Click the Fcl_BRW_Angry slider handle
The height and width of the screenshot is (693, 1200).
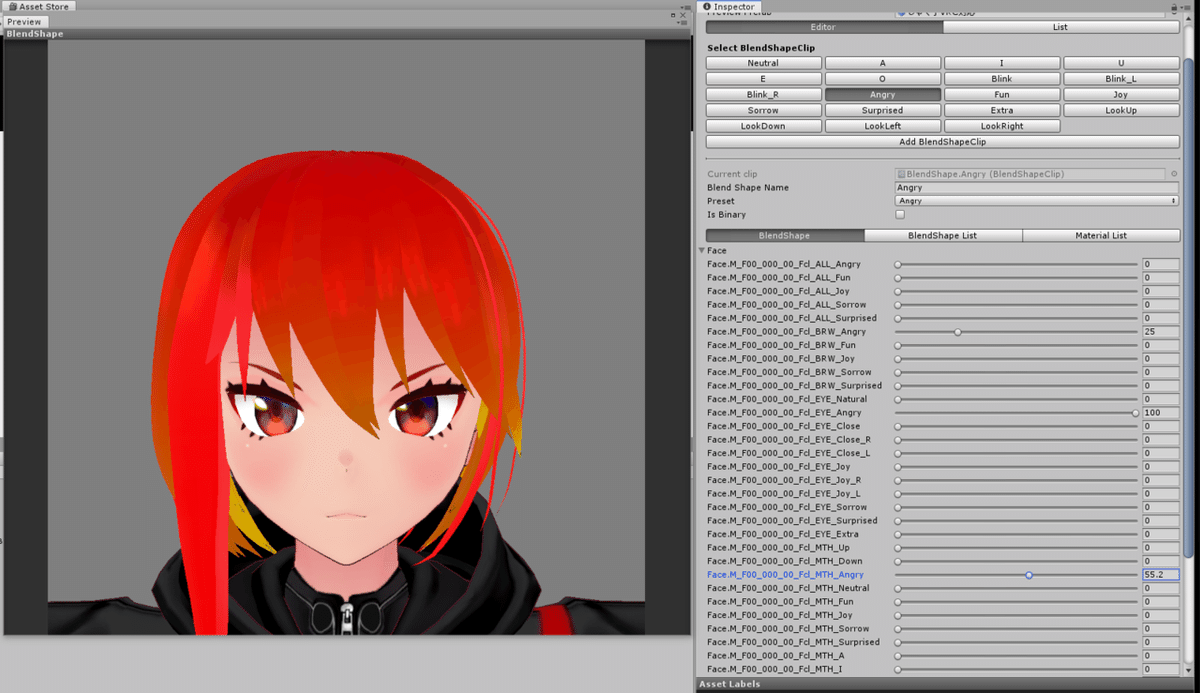pyautogui.click(x=958, y=332)
